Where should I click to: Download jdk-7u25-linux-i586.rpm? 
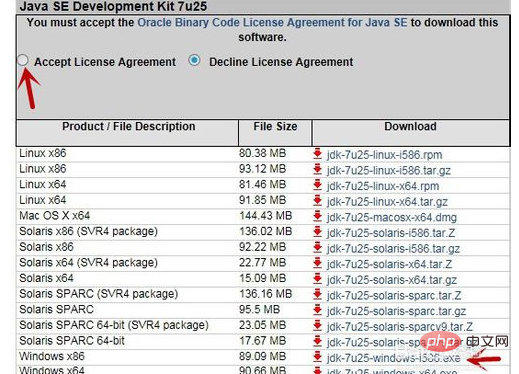[x=384, y=155]
